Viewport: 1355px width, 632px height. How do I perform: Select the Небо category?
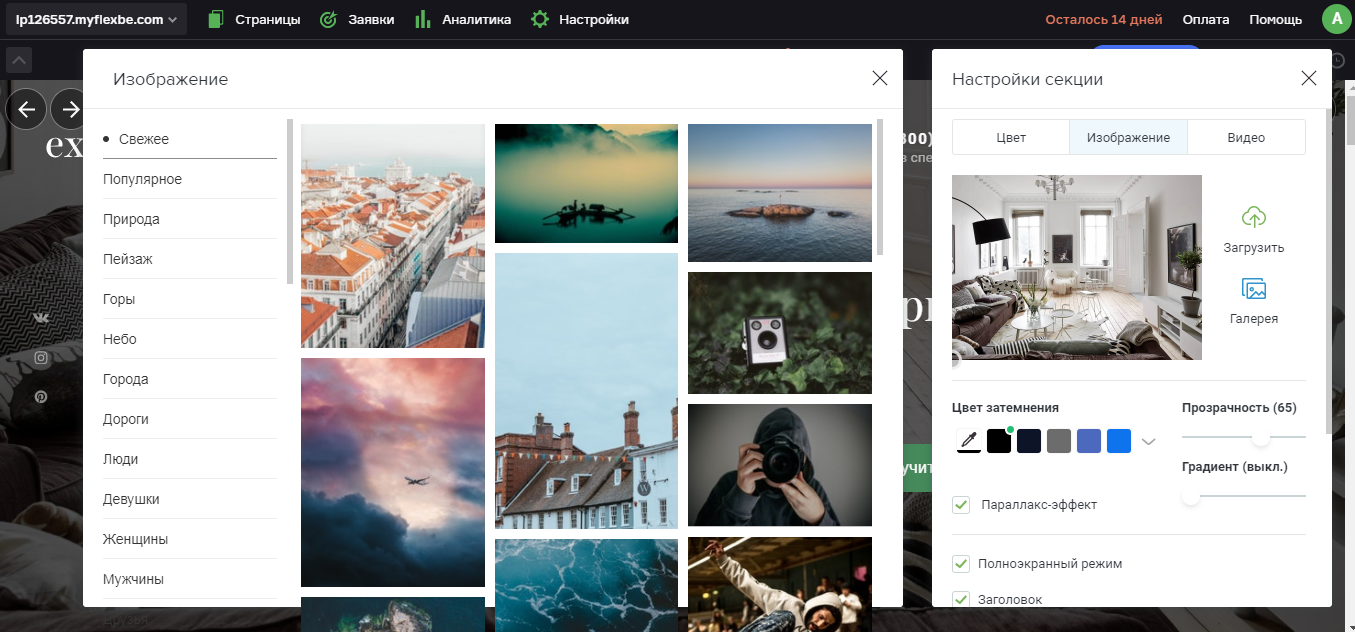pyautogui.click(x=190, y=339)
